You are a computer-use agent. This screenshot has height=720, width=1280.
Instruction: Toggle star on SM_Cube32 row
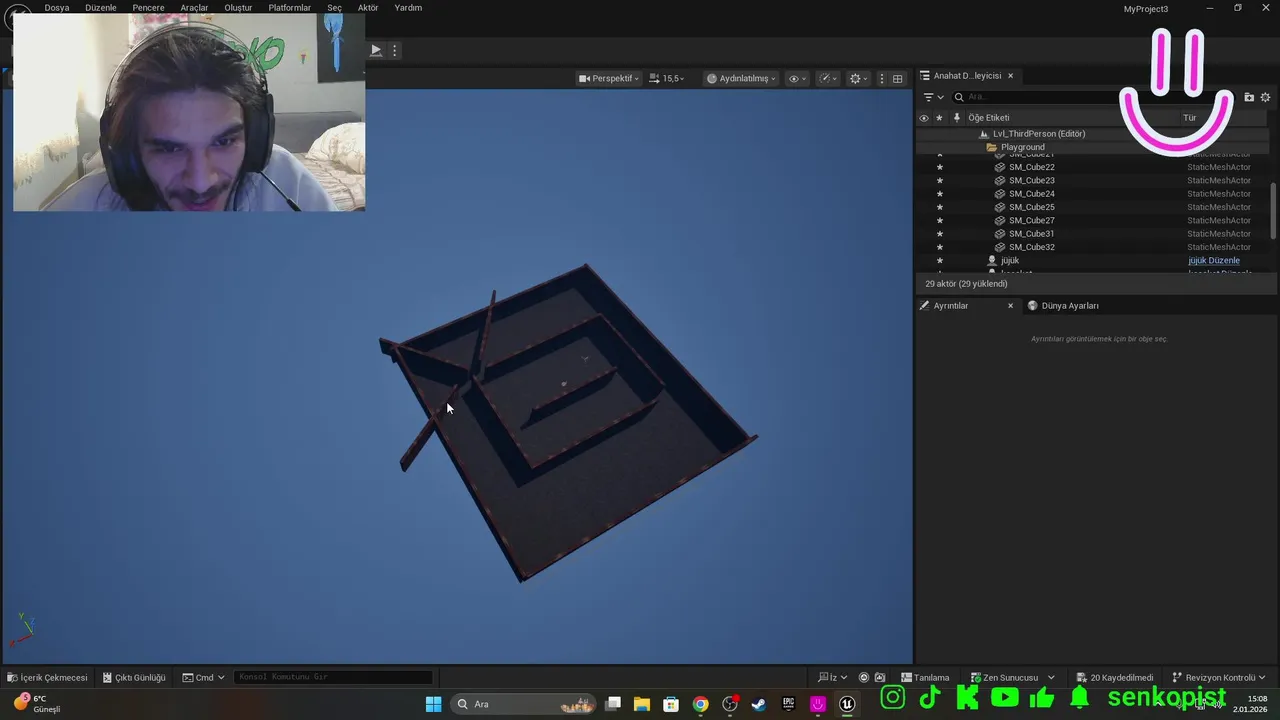(x=939, y=247)
